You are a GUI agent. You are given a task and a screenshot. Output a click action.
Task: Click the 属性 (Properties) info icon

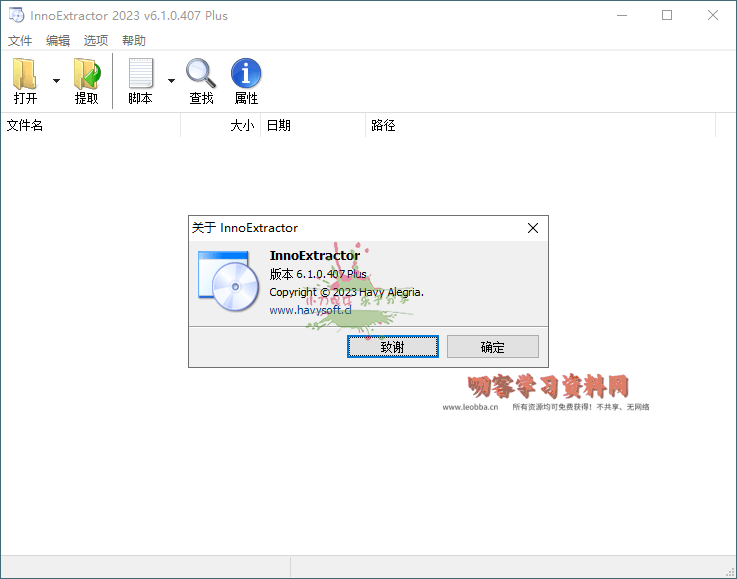246,74
